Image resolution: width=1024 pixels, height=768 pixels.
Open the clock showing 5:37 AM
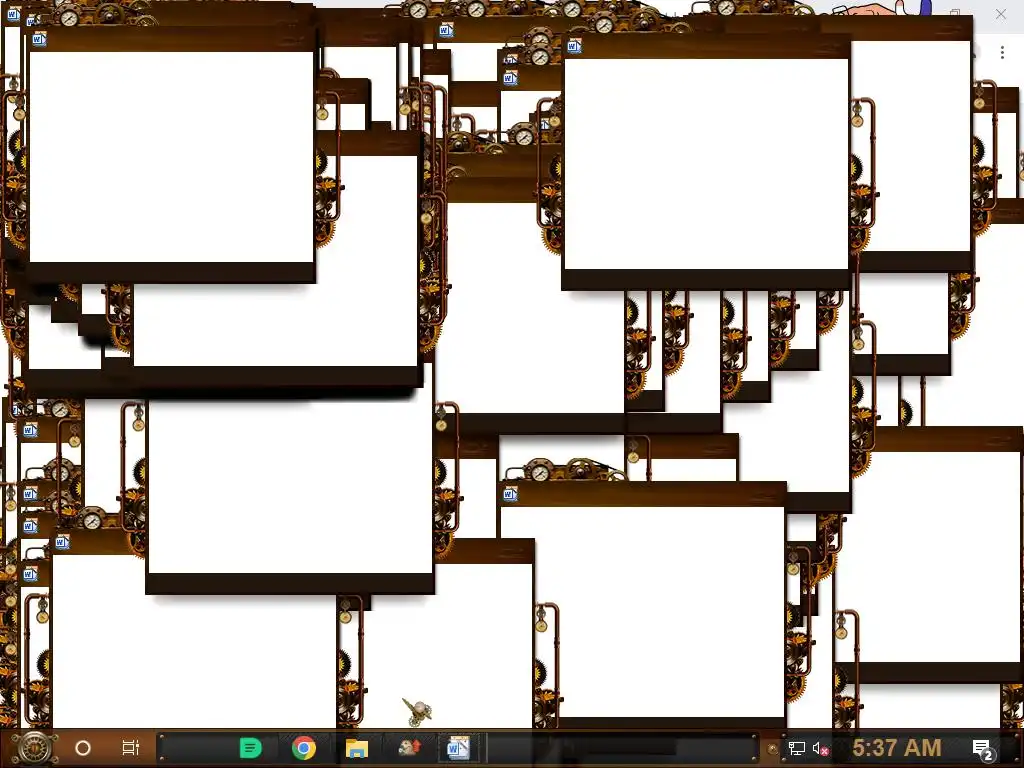point(897,747)
